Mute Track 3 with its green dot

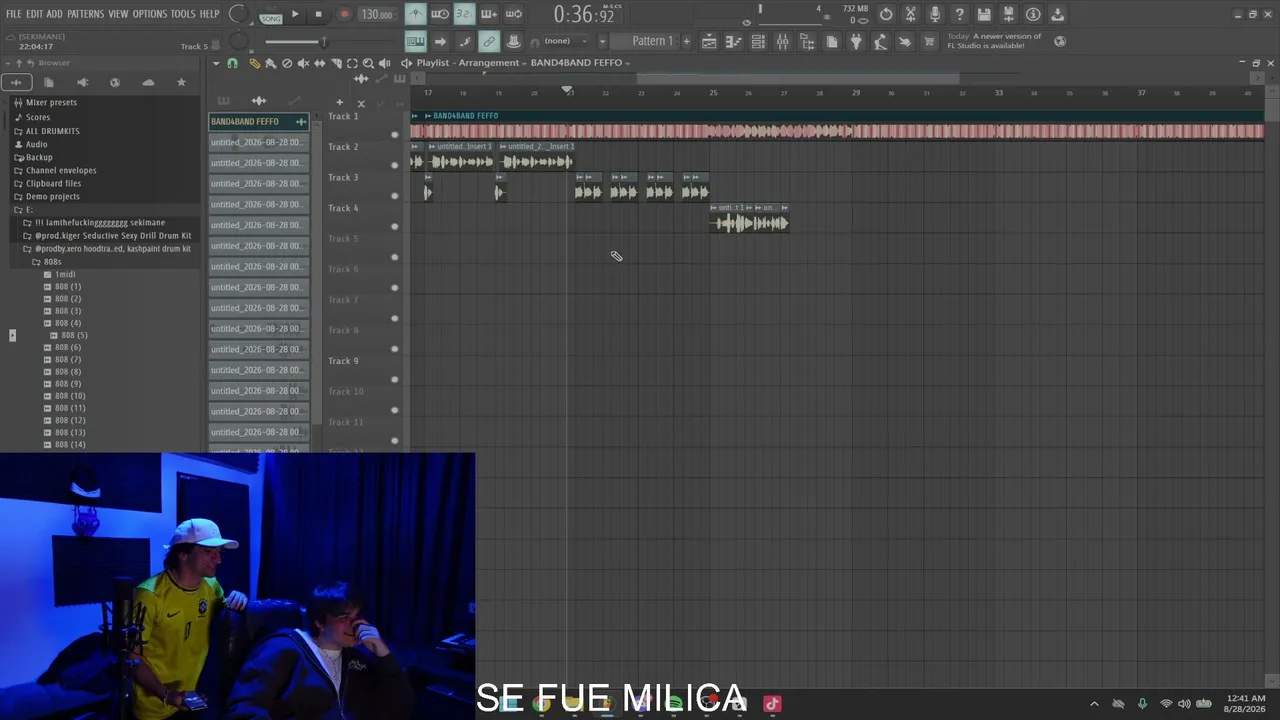(395, 195)
